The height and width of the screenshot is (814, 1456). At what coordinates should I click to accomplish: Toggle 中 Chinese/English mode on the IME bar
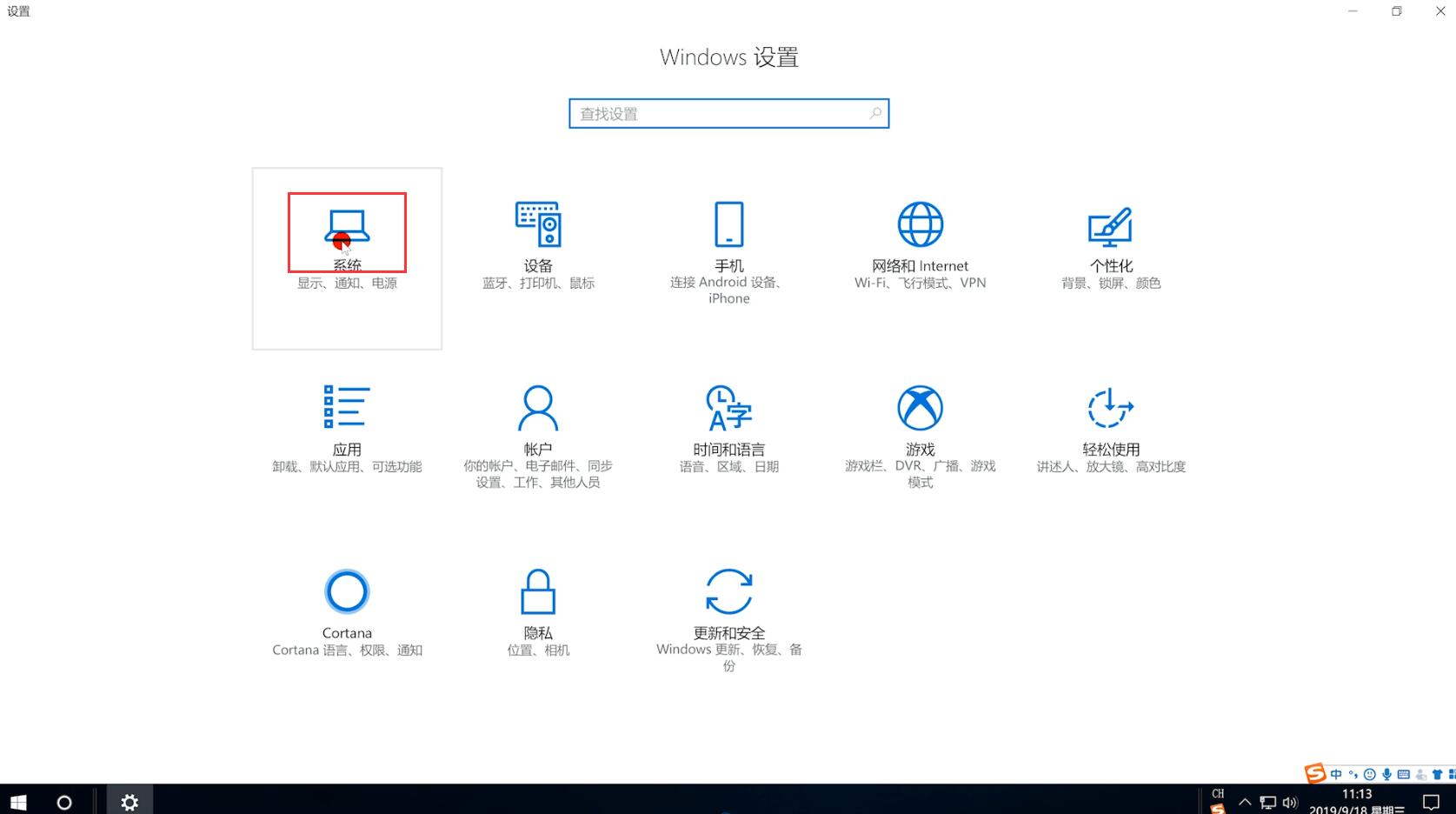click(1335, 774)
